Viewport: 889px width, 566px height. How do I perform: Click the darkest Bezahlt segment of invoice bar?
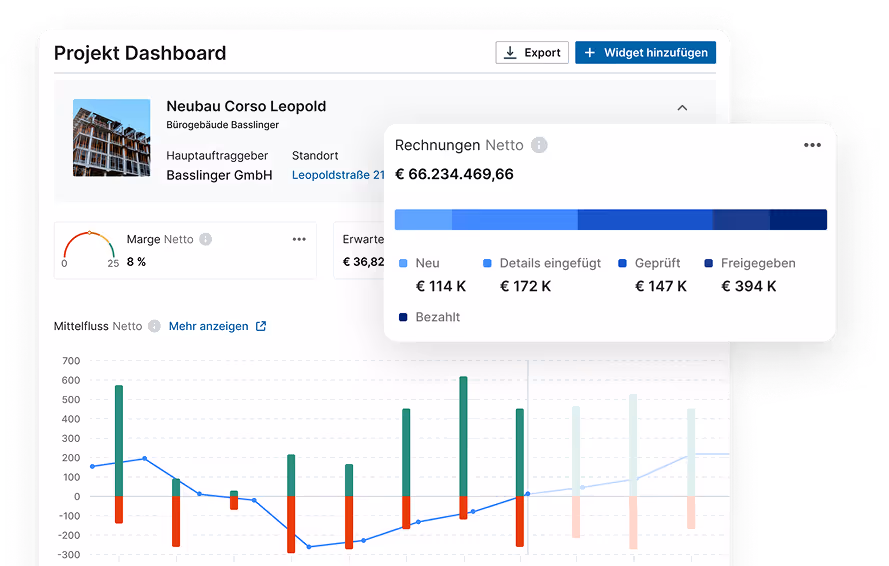coord(798,219)
